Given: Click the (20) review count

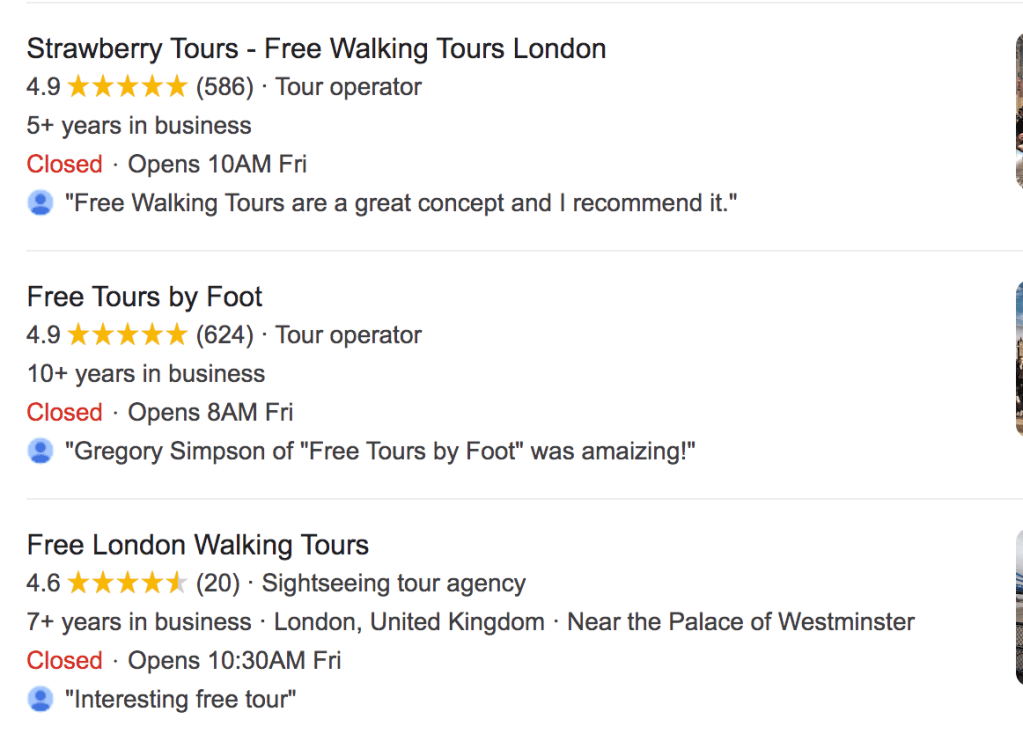Looking at the screenshot, I should coord(218,583).
